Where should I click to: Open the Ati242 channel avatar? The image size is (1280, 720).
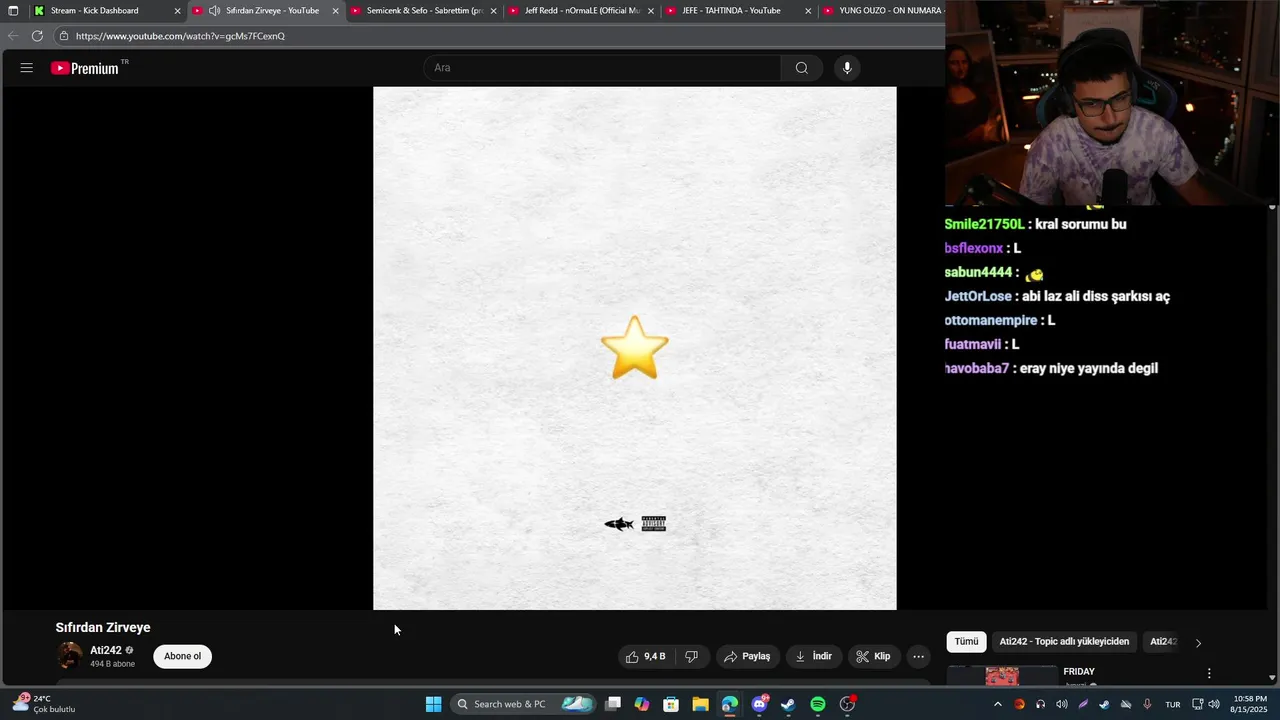69,656
